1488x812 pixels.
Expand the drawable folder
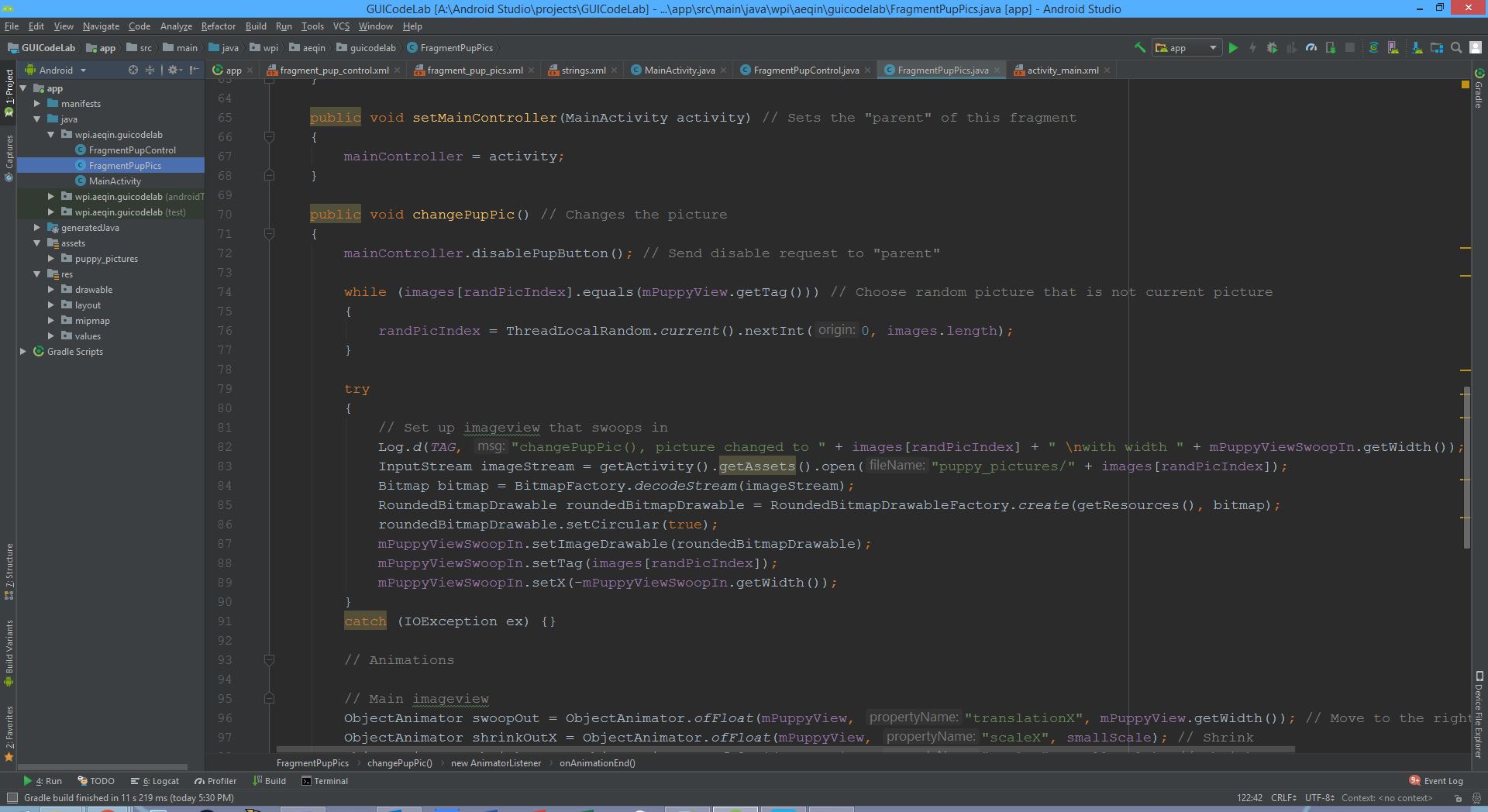(x=51, y=289)
